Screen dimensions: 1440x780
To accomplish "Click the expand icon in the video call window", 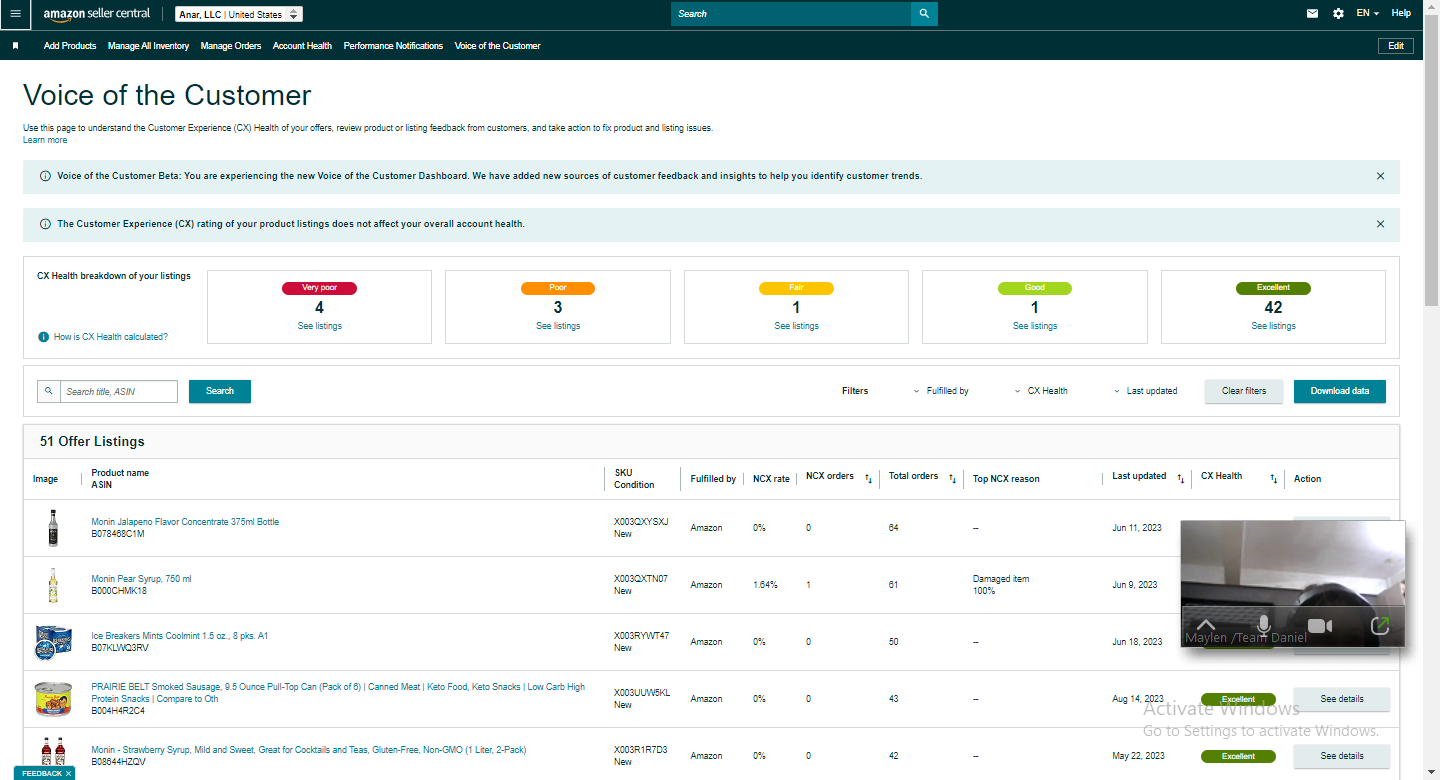I will pyautogui.click(x=1380, y=626).
